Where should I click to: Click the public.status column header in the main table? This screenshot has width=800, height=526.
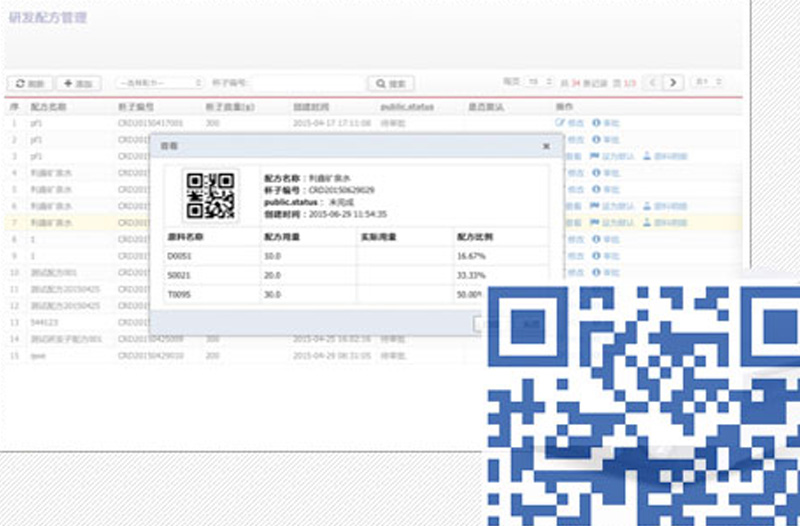pyautogui.click(x=407, y=107)
